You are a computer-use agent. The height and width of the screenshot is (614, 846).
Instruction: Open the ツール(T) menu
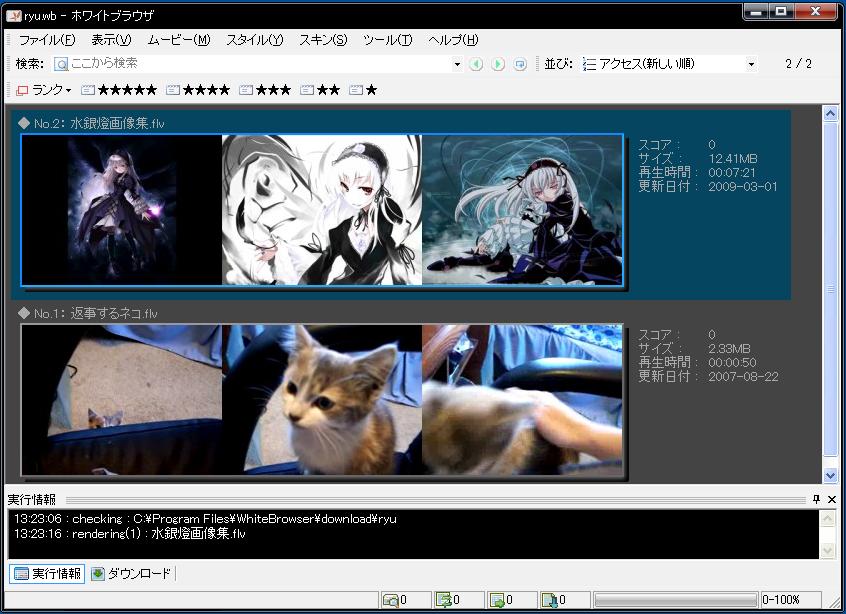pos(387,40)
